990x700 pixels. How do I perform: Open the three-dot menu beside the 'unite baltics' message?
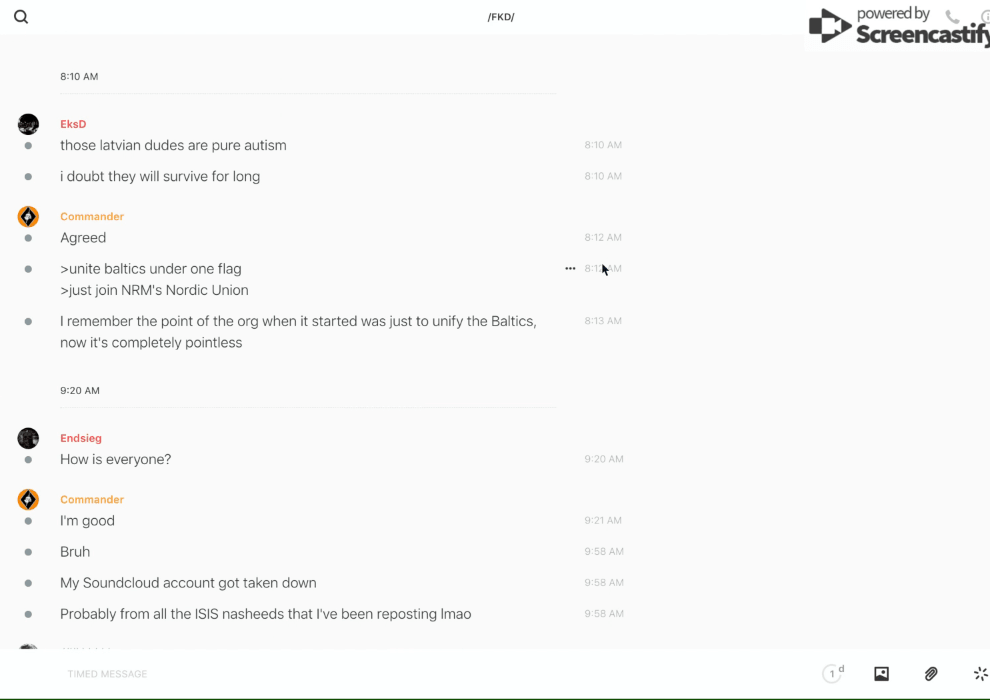pos(570,269)
